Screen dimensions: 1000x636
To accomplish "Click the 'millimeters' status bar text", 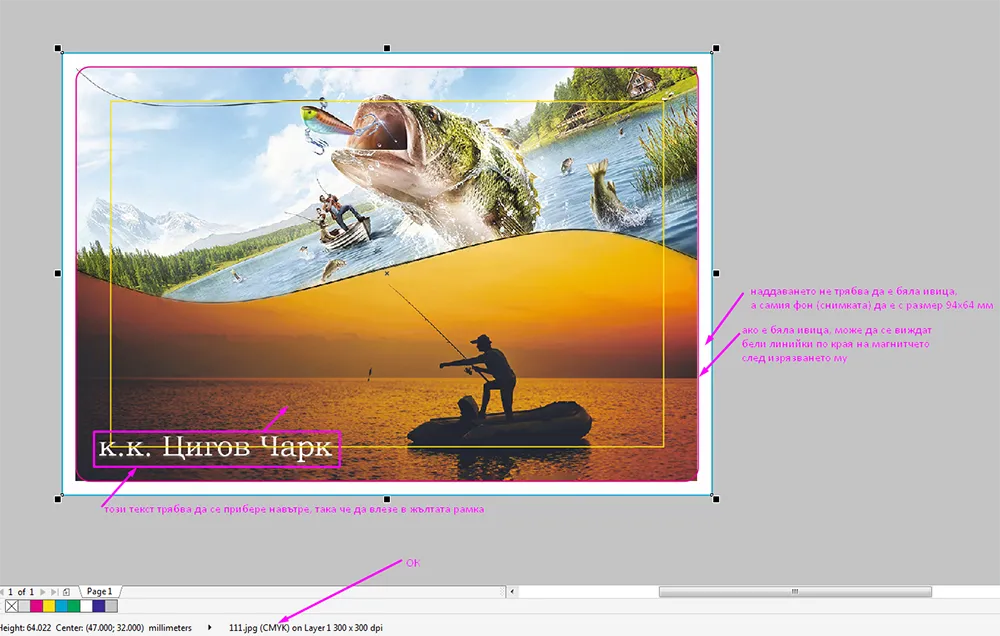I will [170, 628].
